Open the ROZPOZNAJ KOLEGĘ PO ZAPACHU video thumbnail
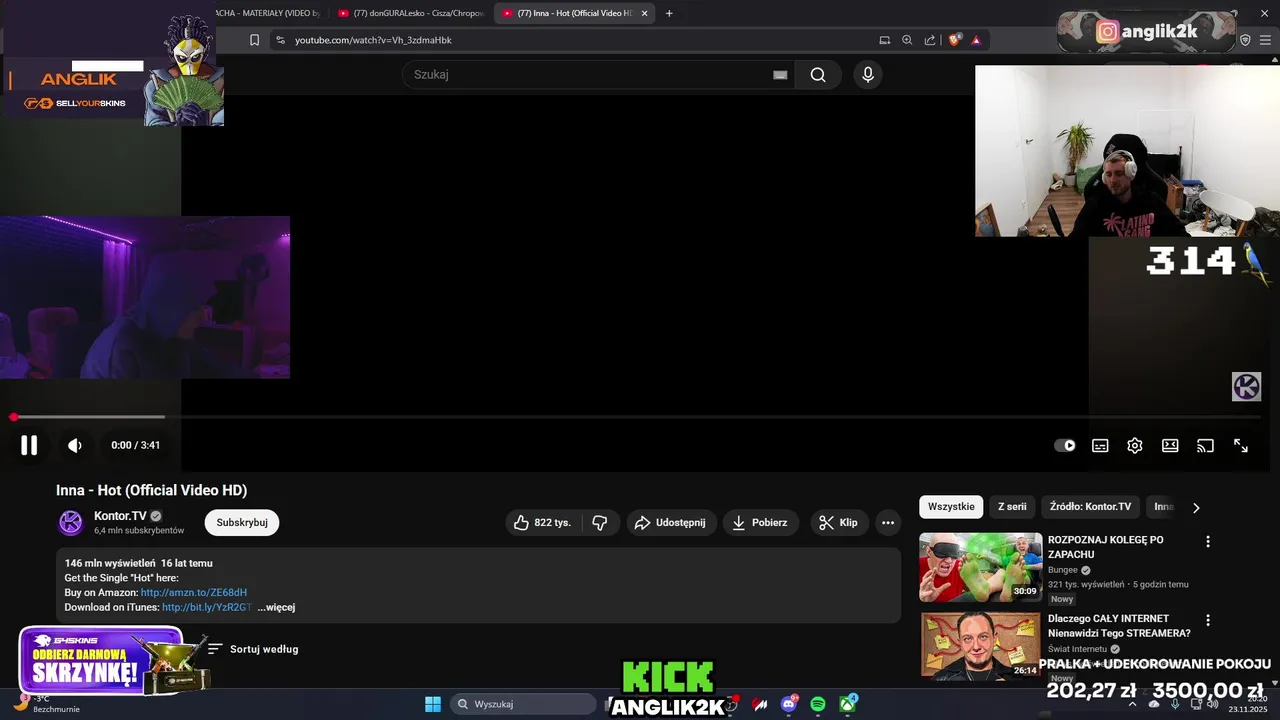The image size is (1280, 720). tap(980, 567)
